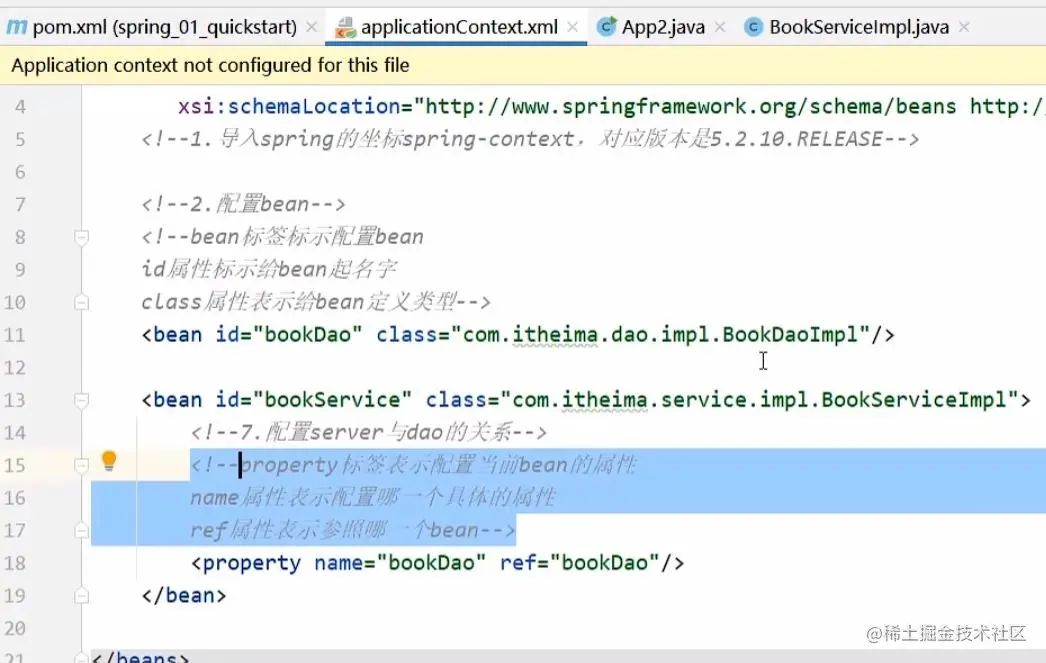1046x663 pixels.
Task: Click the yellow light bulb intention icon
Action: pyautogui.click(x=109, y=461)
